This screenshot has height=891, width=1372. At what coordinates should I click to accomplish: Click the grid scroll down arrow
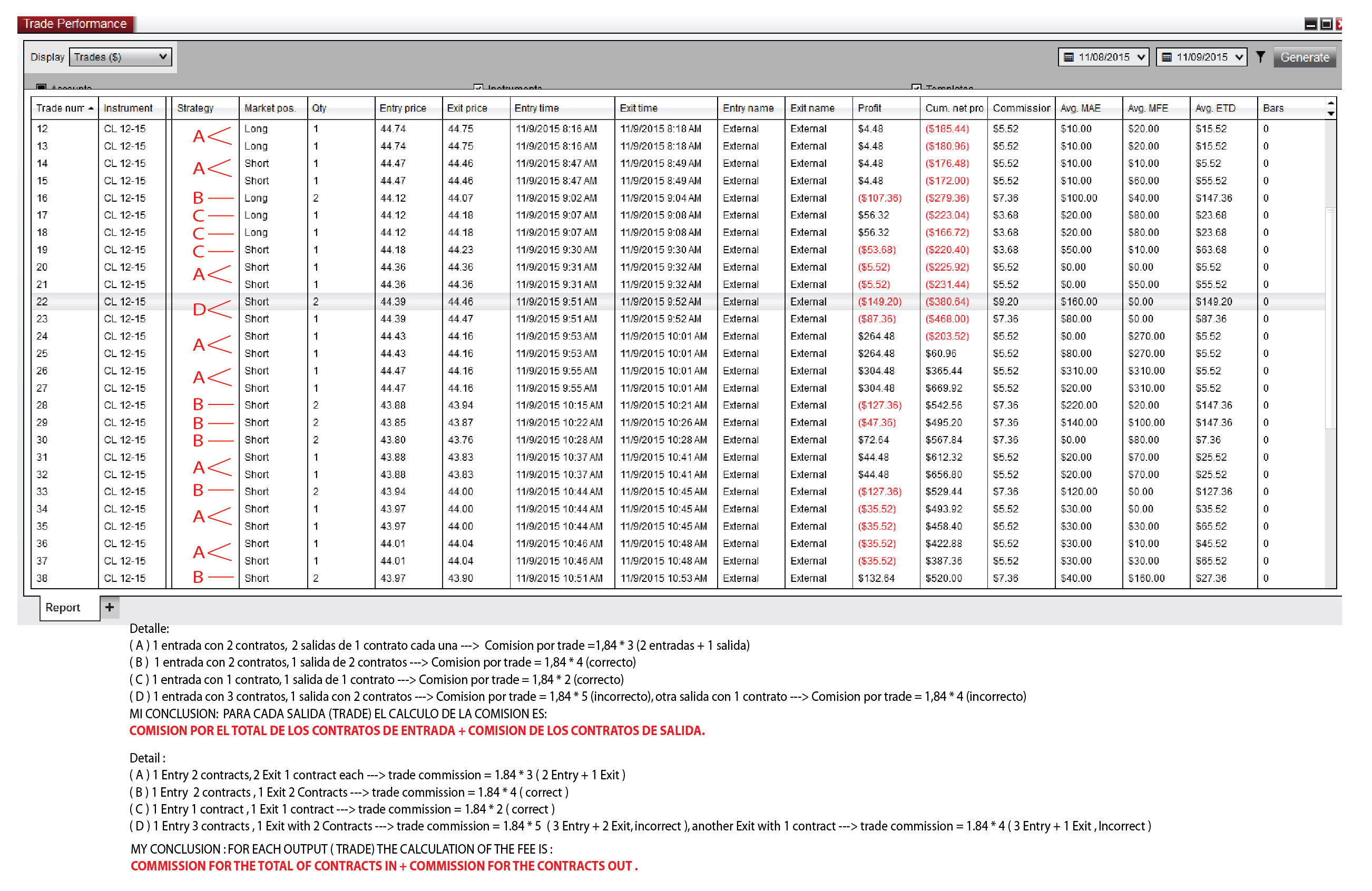click(1330, 113)
